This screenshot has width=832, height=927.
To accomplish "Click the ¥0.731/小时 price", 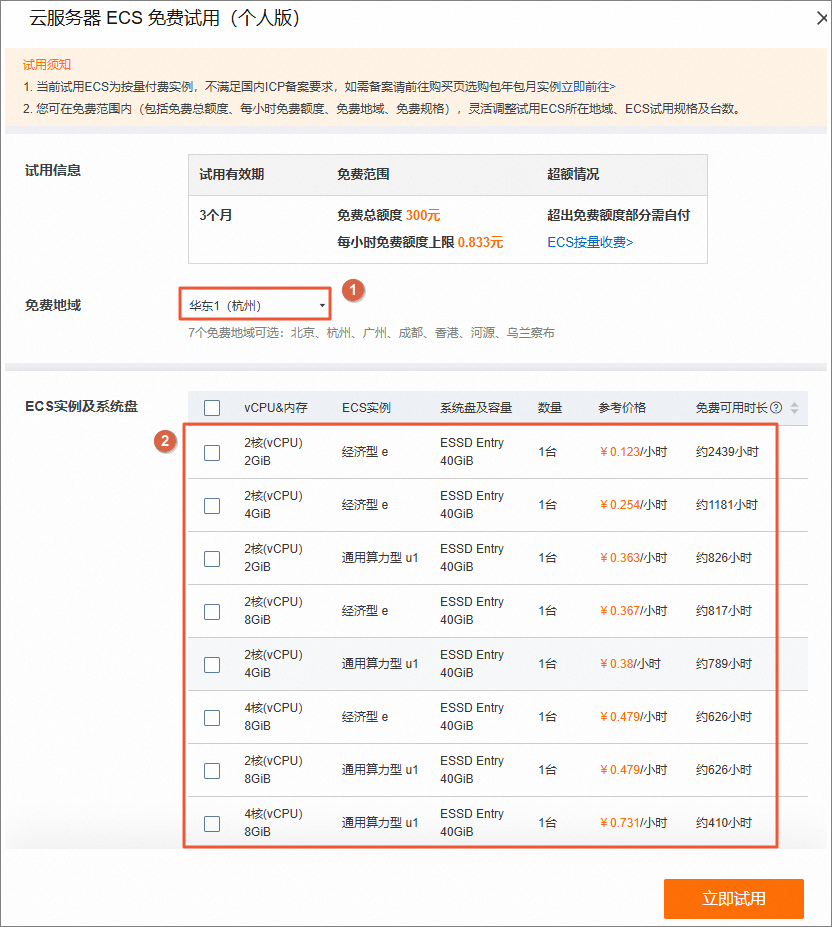I will 633,822.
